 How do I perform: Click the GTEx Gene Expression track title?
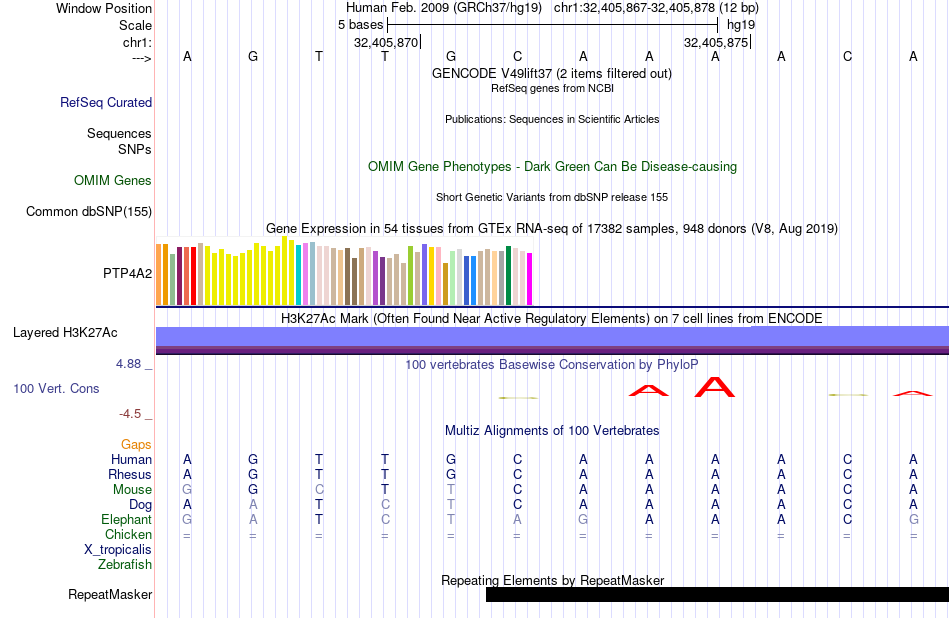552,228
